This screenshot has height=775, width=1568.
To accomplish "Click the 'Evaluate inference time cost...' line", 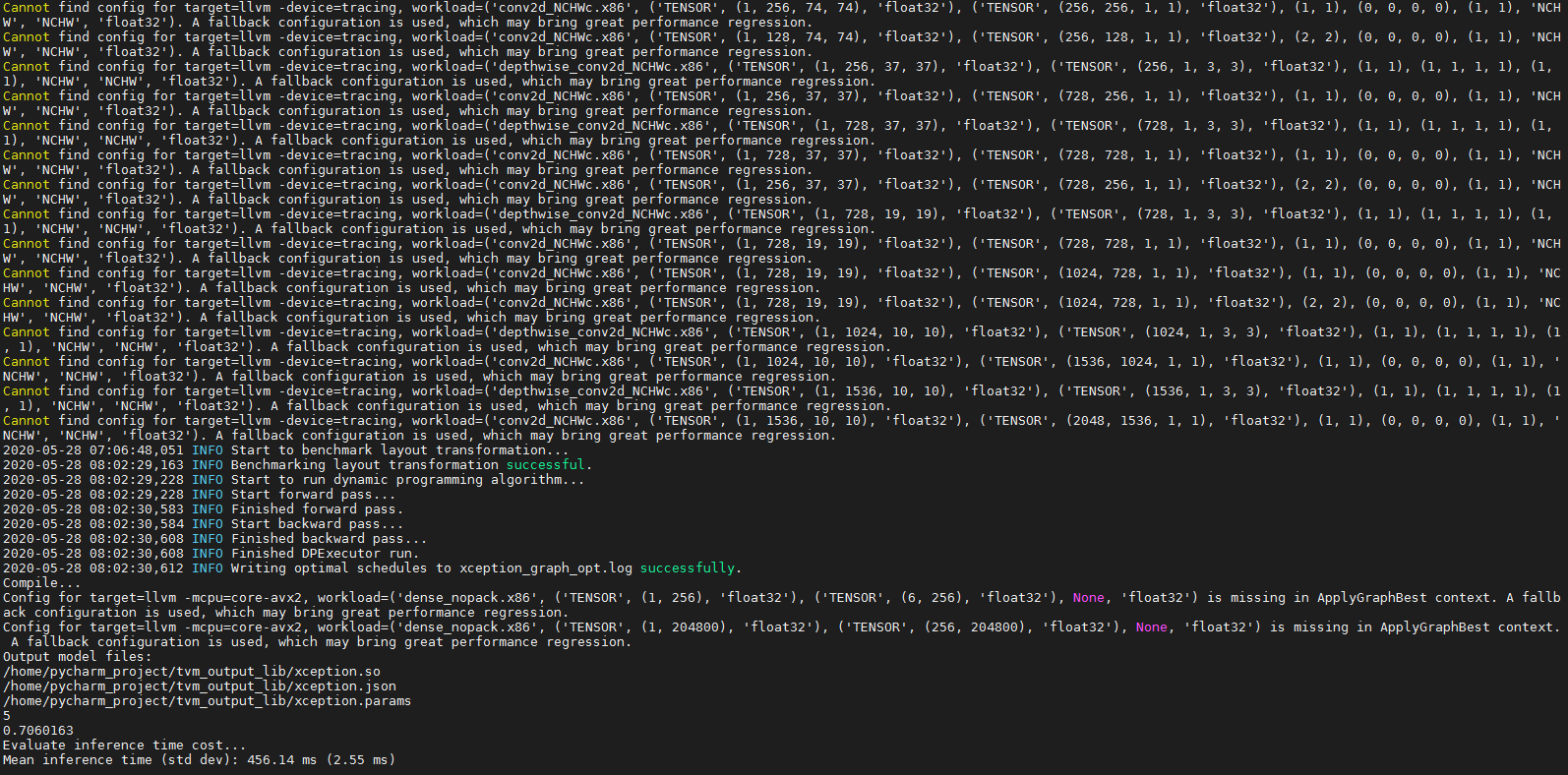I will coord(124,745).
